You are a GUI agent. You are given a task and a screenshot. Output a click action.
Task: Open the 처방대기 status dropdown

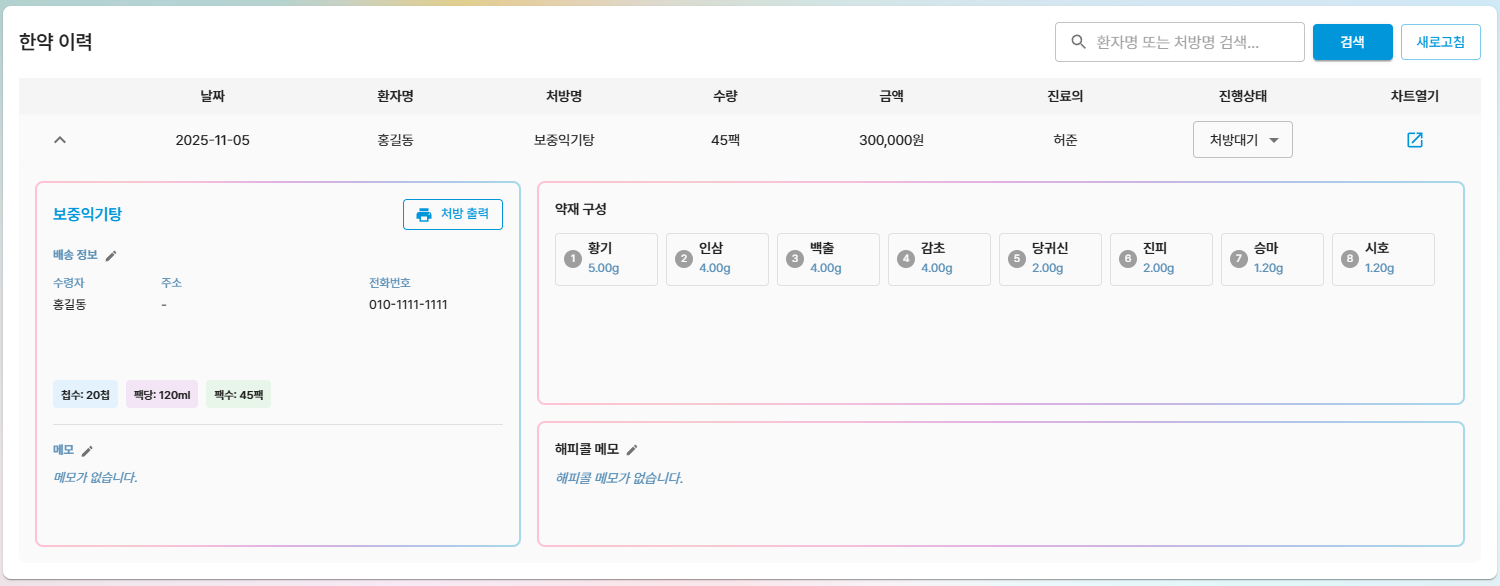click(1242, 140)
